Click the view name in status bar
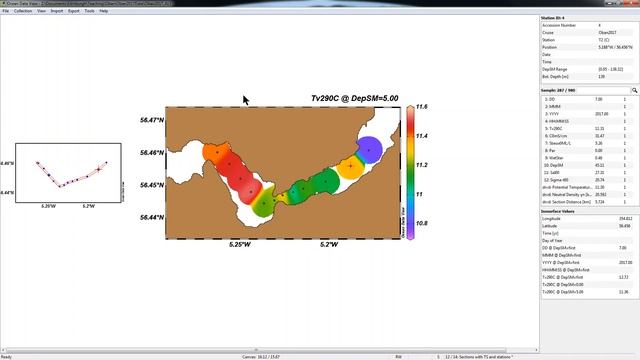Image resolution: width=640 pixels, height=360 pixels. pyautogui.click(x=479, y=357)
